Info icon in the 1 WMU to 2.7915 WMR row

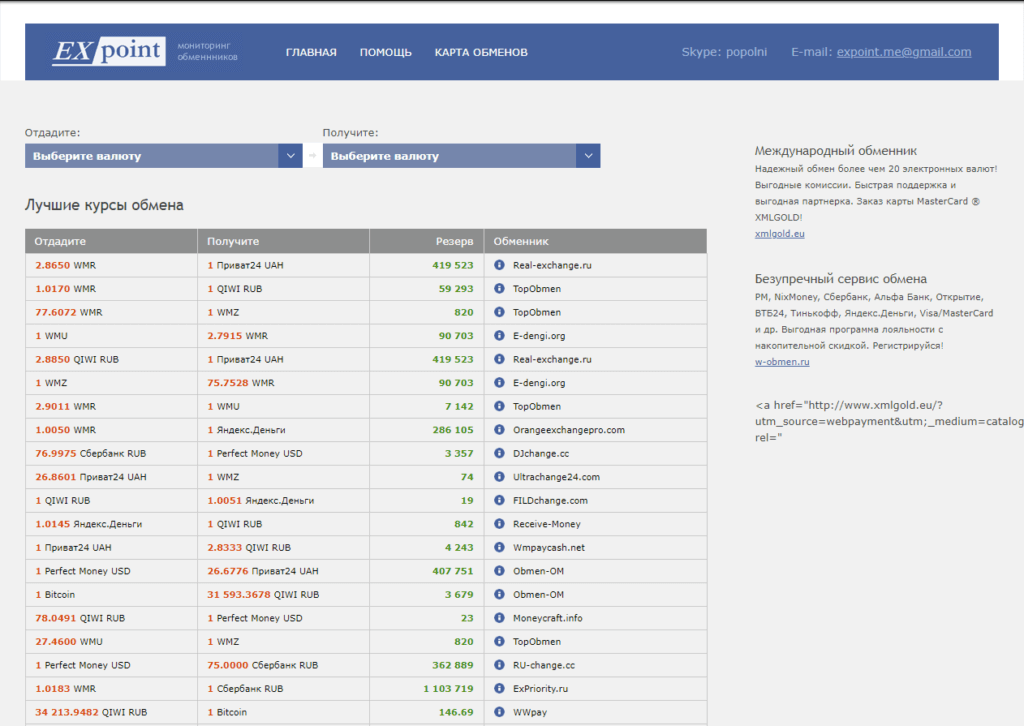tap(500, 336)
